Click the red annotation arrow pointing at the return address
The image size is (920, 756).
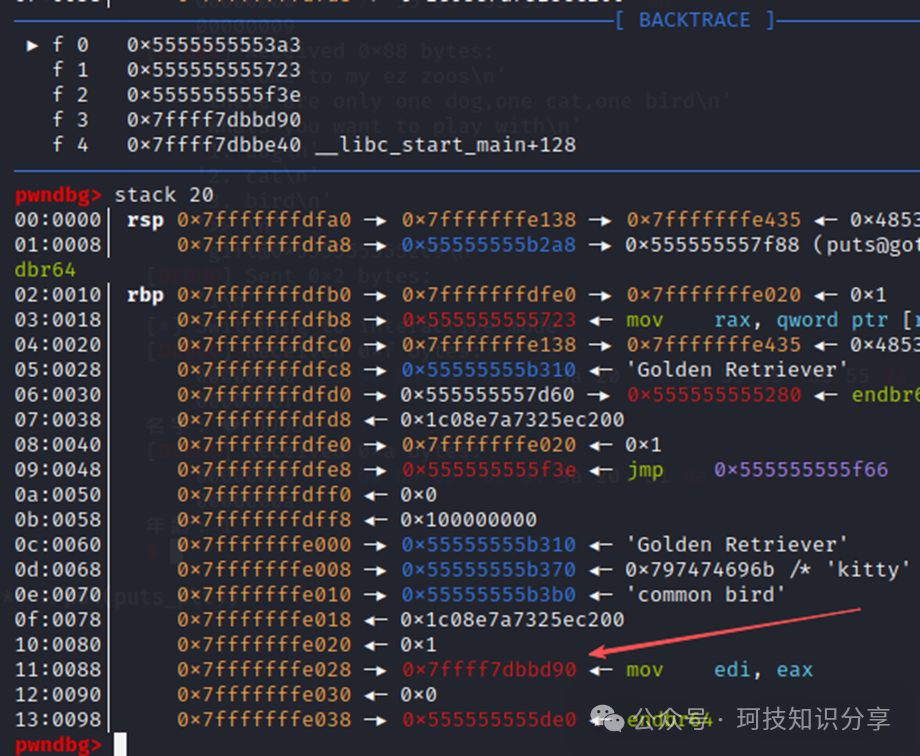tap(725, 630)
